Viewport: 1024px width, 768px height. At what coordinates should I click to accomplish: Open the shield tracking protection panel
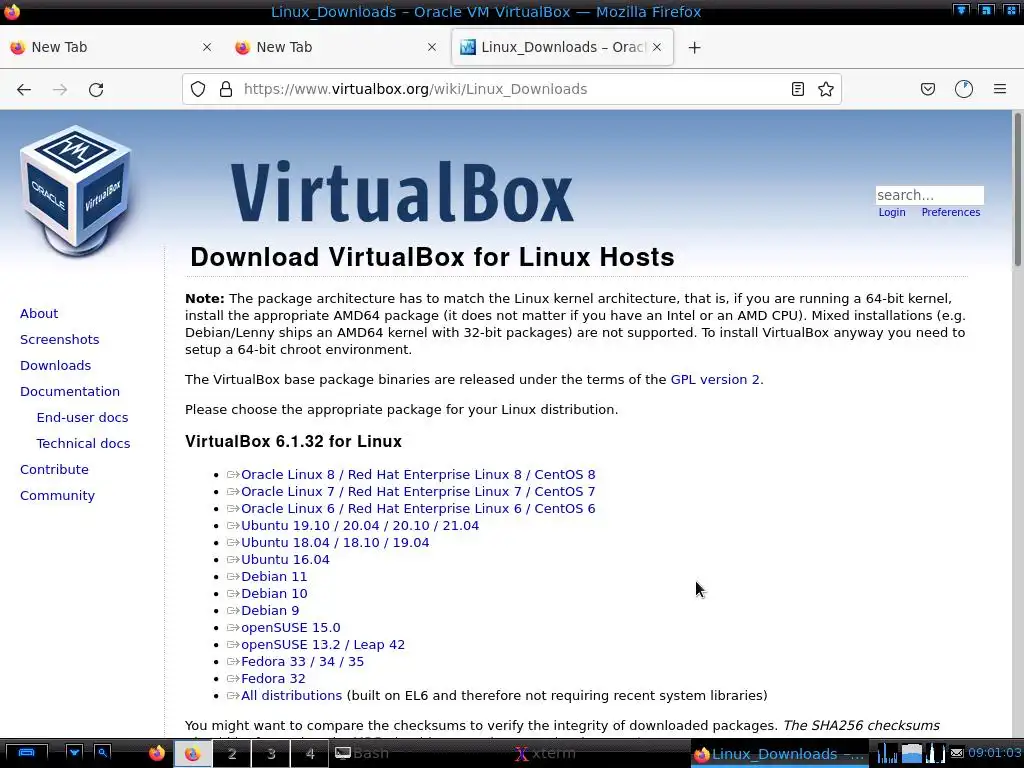[198, 89]
